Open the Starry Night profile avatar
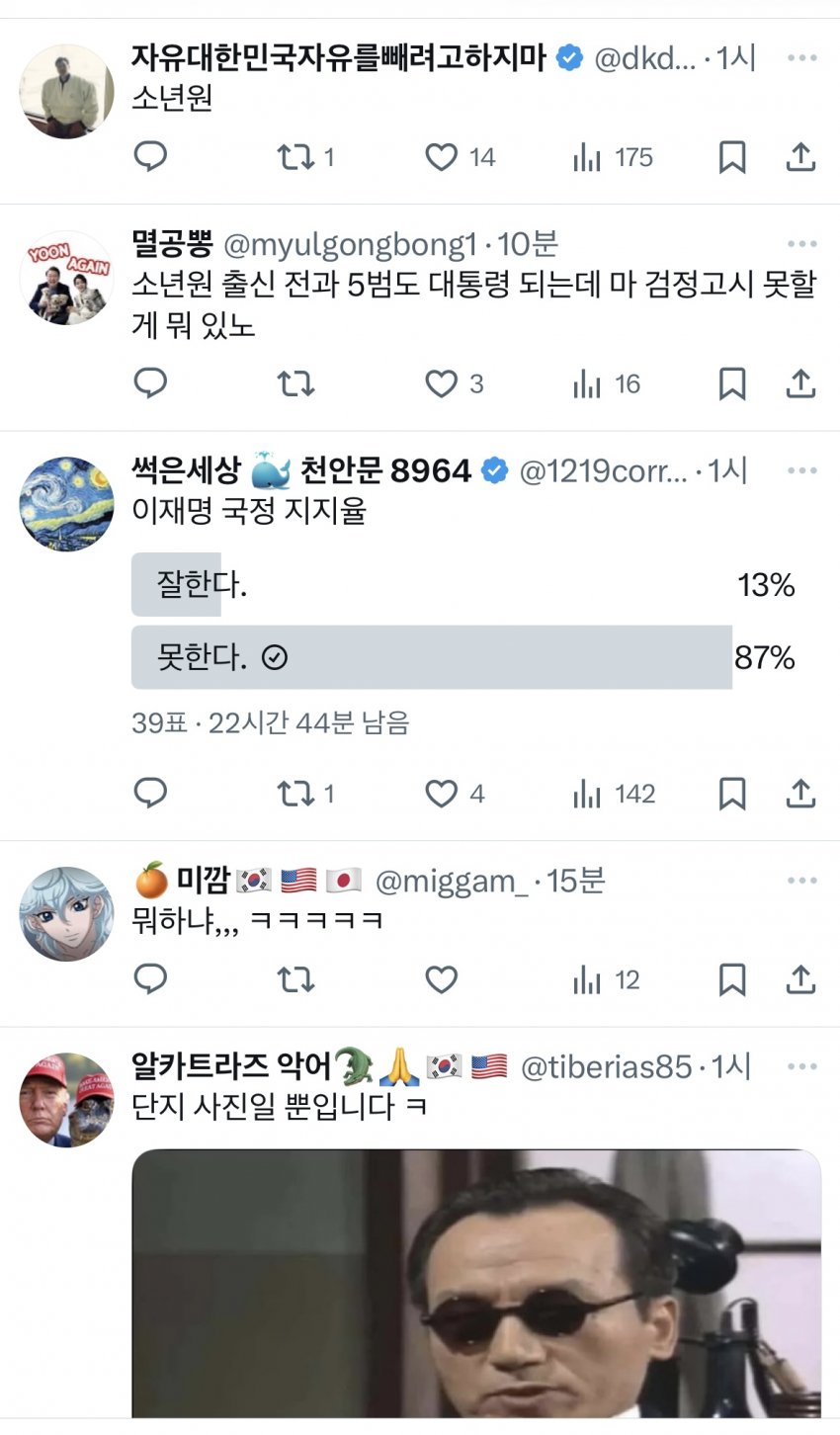This screenshot has height=1435, width=840. click(66, 503)
